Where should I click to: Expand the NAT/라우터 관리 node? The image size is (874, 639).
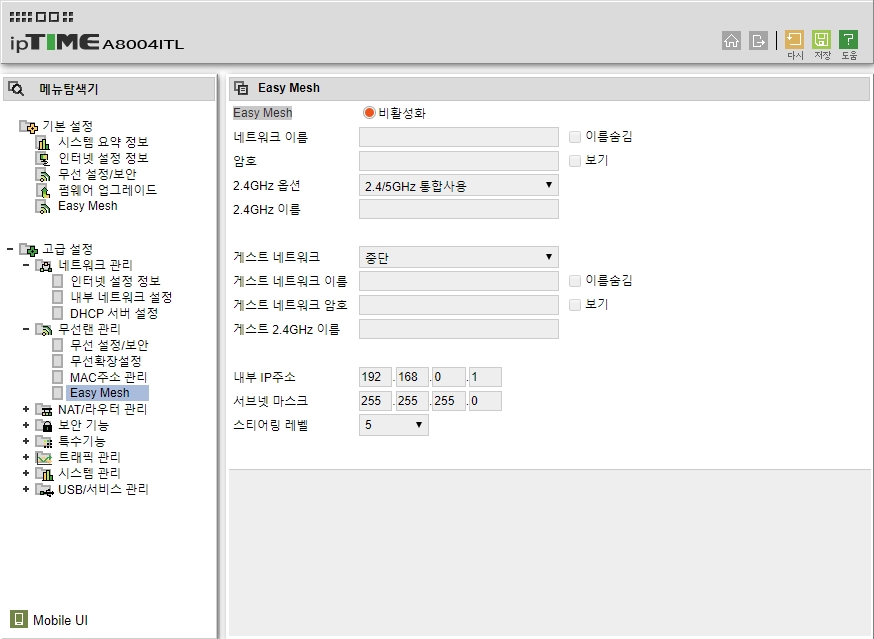pyautogui.click(x=26, y=409)
